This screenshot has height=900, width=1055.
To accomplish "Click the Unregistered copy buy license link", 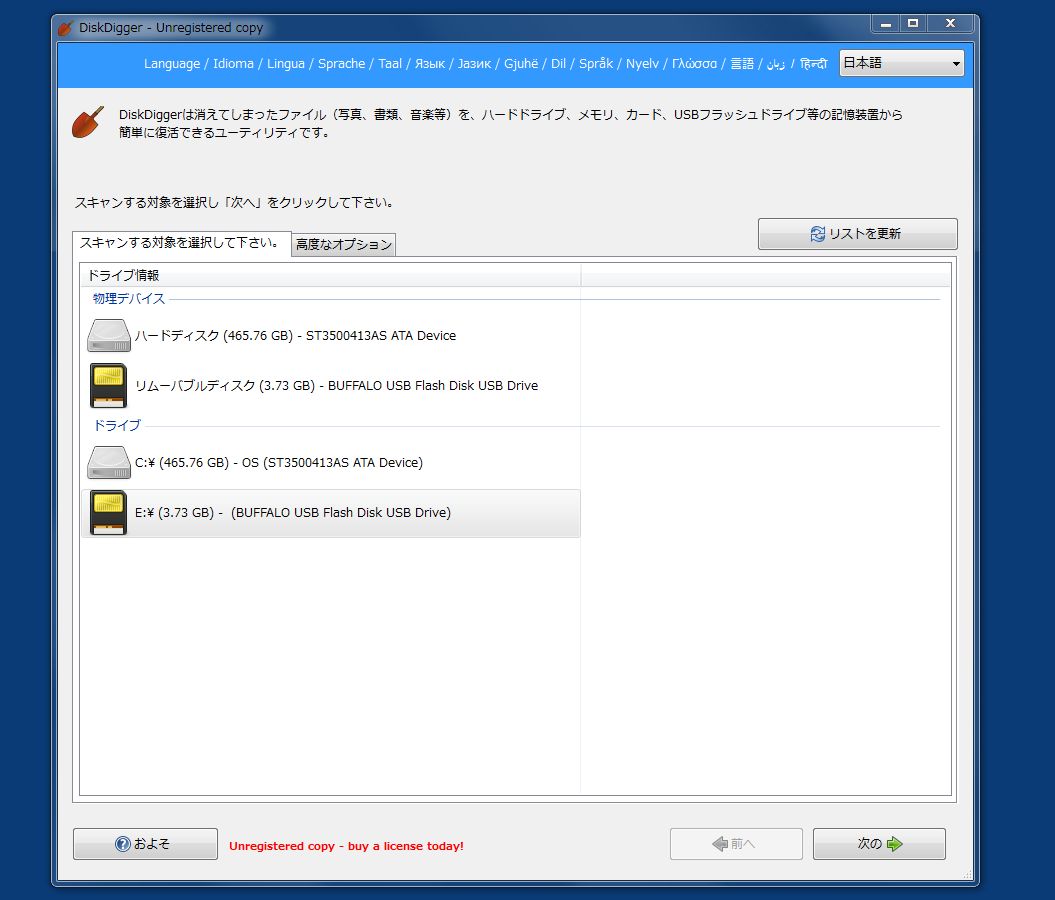I will click(346, 846).
